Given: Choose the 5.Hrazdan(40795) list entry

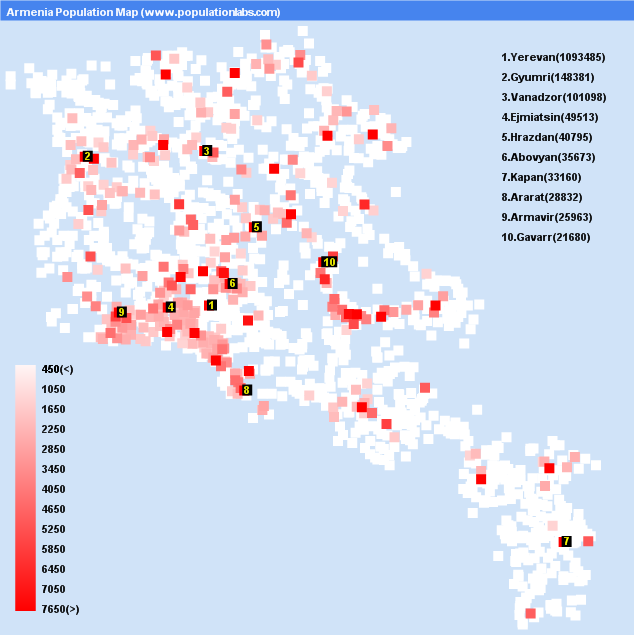Looking at the screenshot, I should pos(547,137).
